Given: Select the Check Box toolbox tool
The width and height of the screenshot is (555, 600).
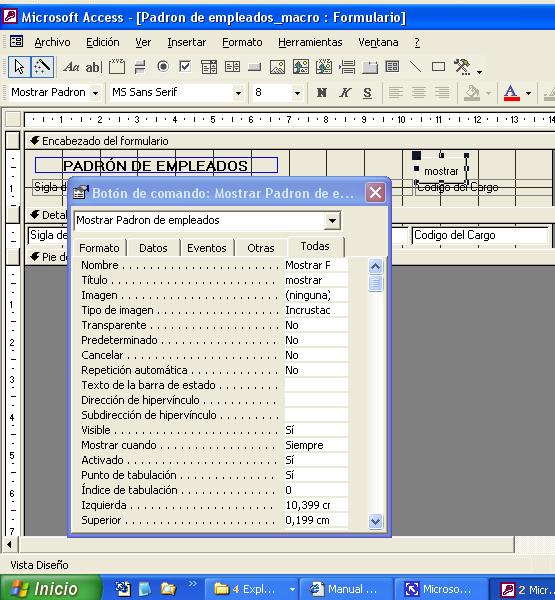Looking at the screenshot, I should [x=185, y=67].
